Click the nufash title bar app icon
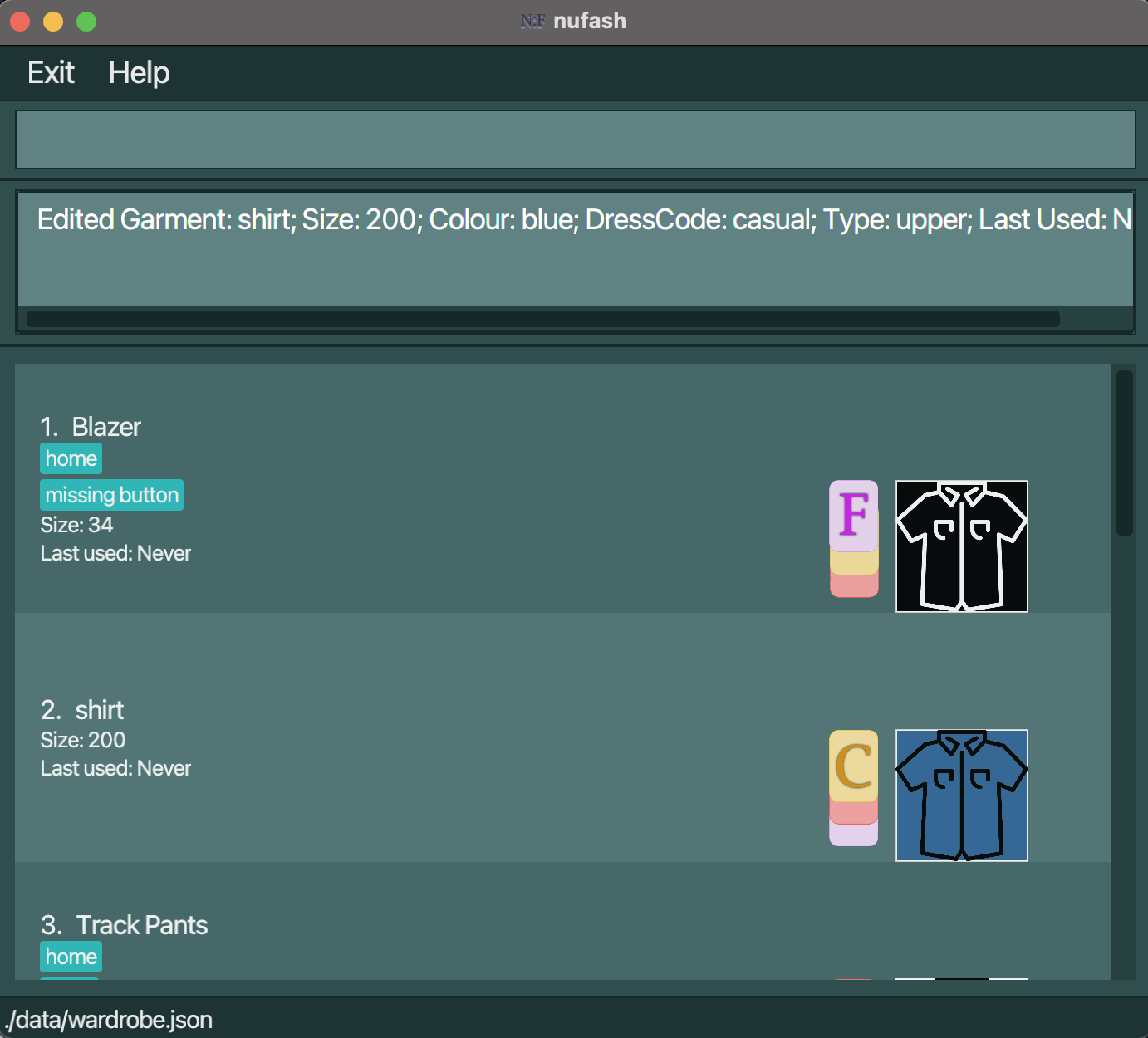 pyautogui.click(x=532, y=21)
